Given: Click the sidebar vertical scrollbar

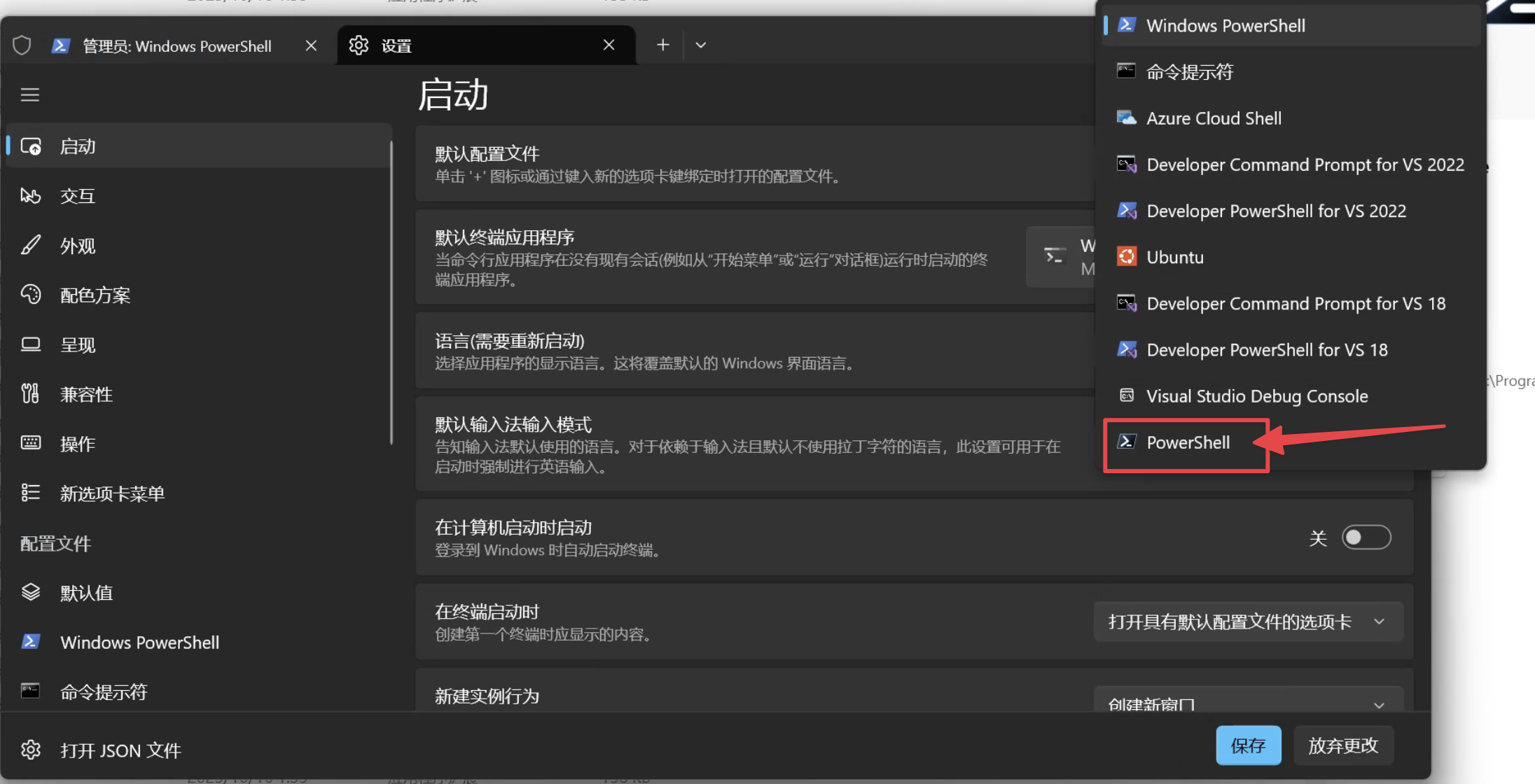Looking at the screenshot, I should pyautogui.click(x=391, y=293).
